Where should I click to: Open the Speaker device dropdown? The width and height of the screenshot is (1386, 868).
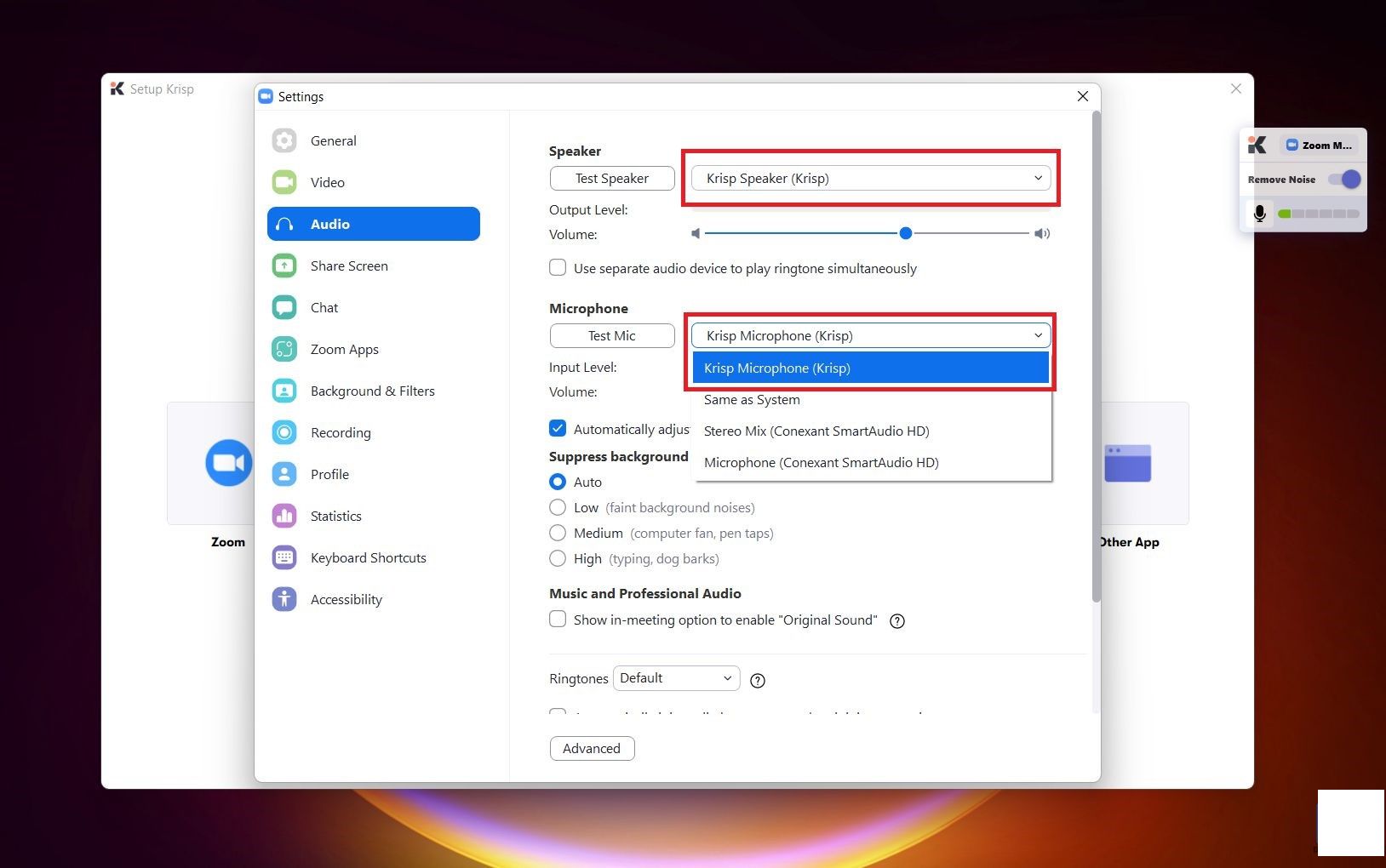(871, 178)
